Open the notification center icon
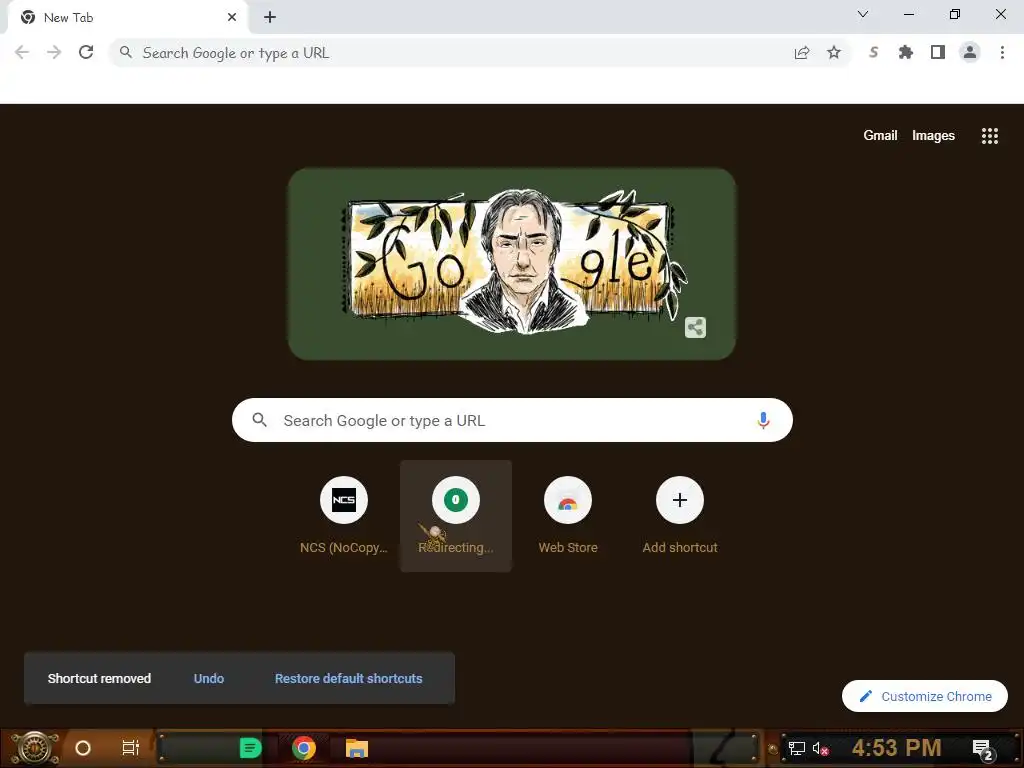This screenshot has width=1024, height=768. pyautogui.click(x=984, y=750)
